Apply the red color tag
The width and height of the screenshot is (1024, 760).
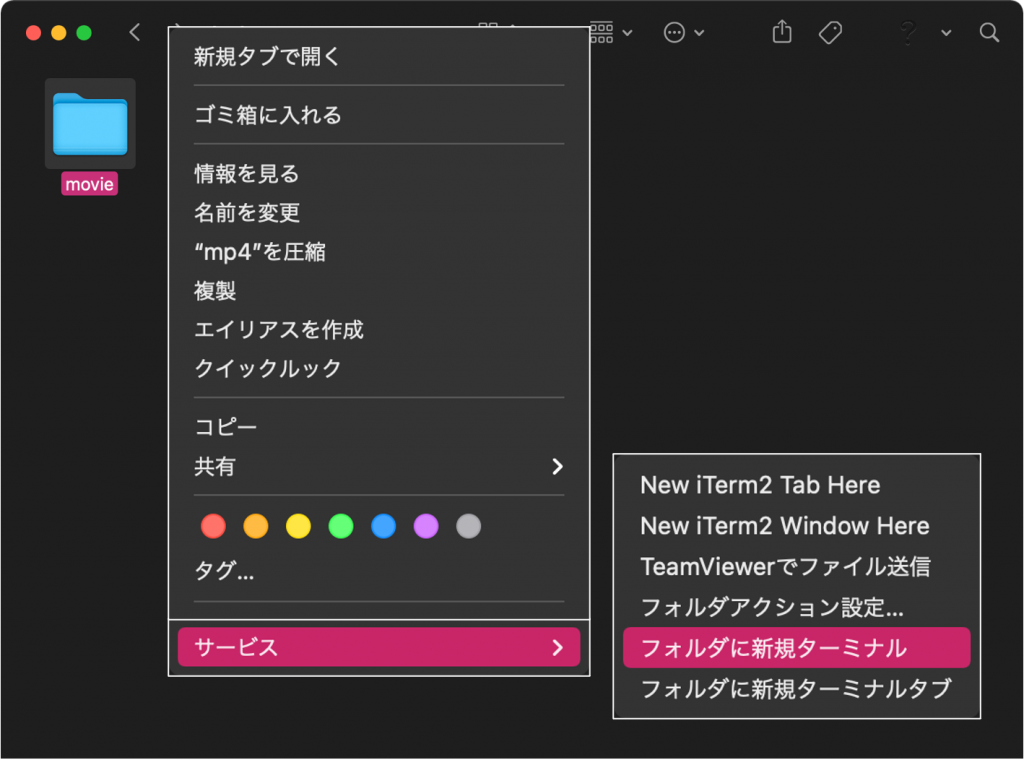pos(213,526)
